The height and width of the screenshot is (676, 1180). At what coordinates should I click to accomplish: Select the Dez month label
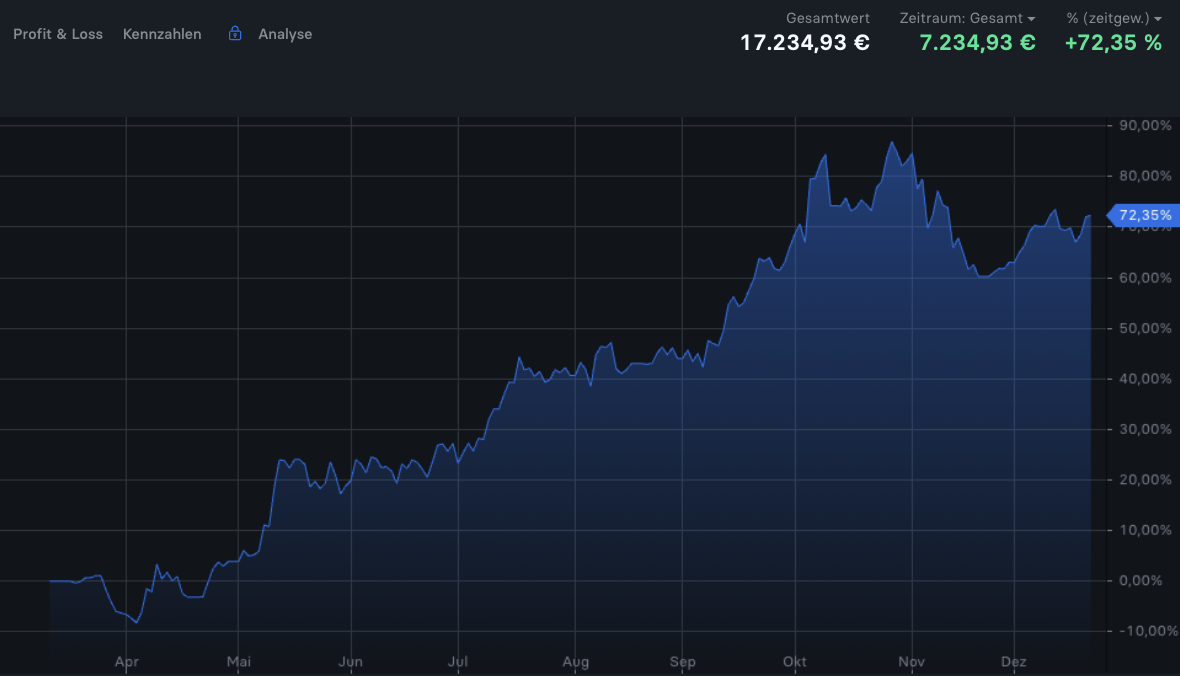[x=1014, y=662]
